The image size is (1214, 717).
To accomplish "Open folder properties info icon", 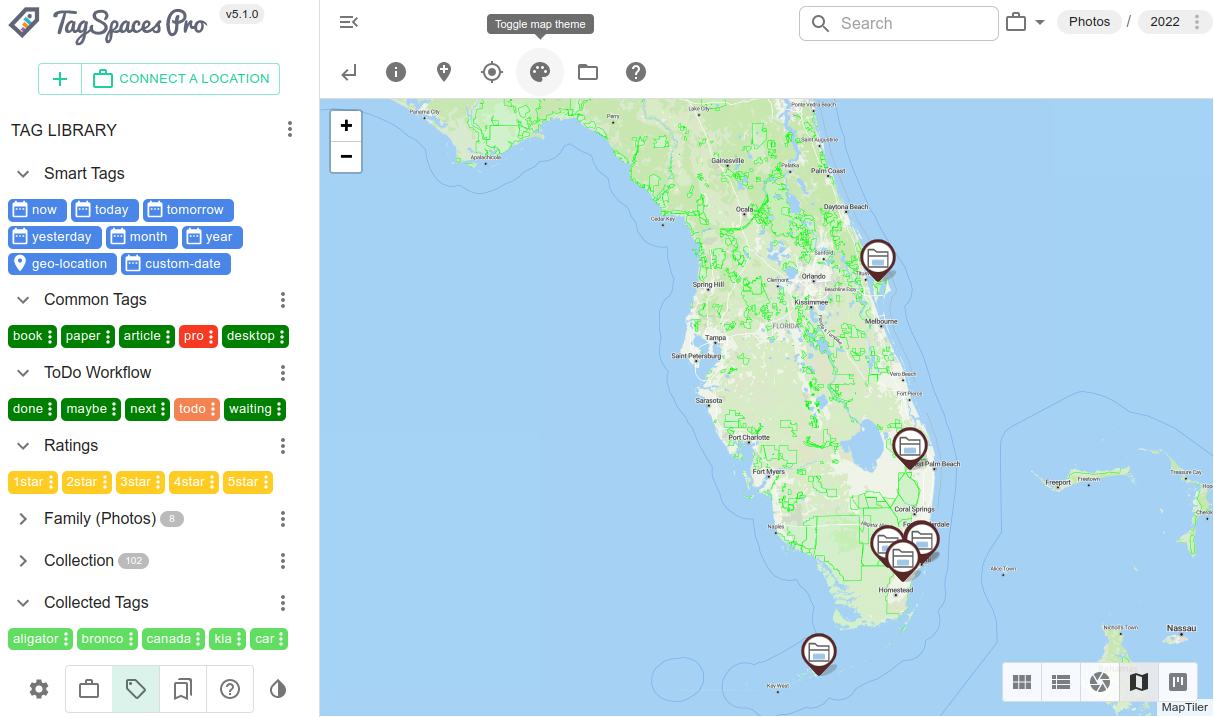I will [396, 72].
